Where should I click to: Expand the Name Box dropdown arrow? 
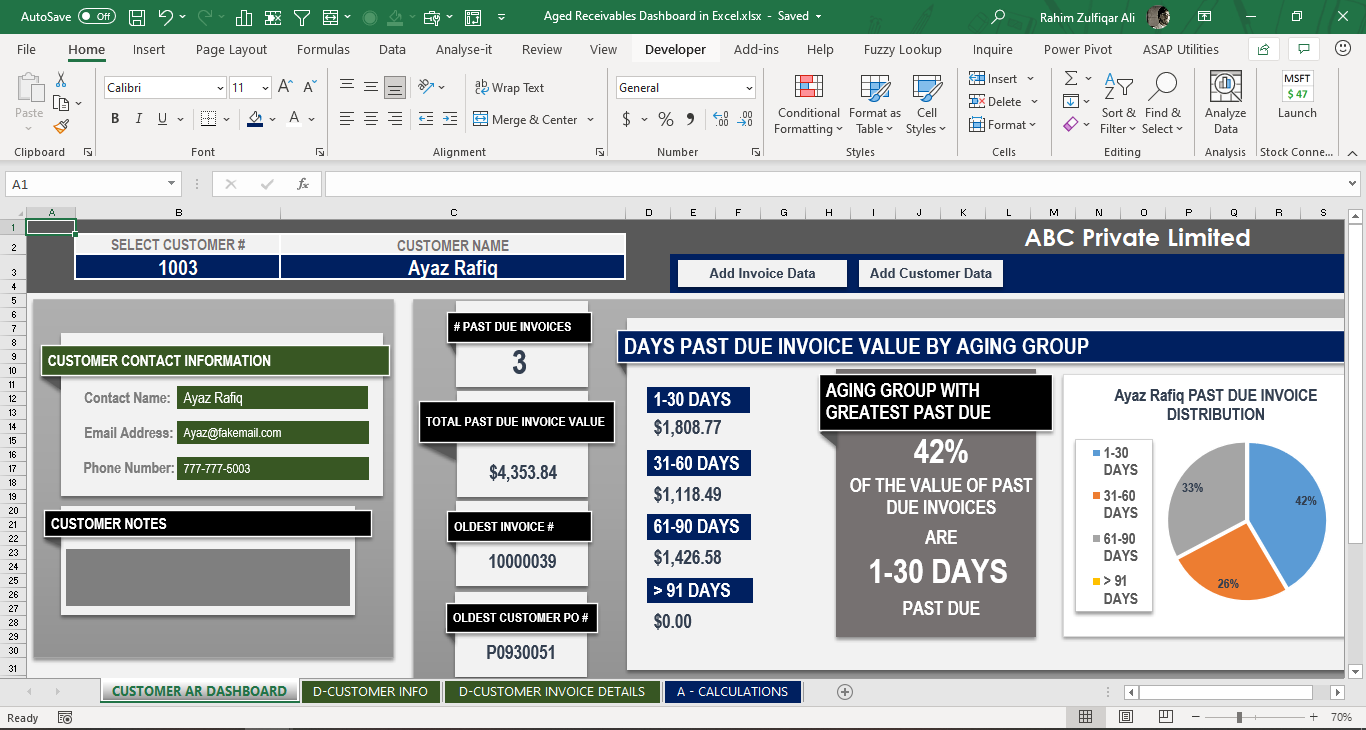pos(172,184)
